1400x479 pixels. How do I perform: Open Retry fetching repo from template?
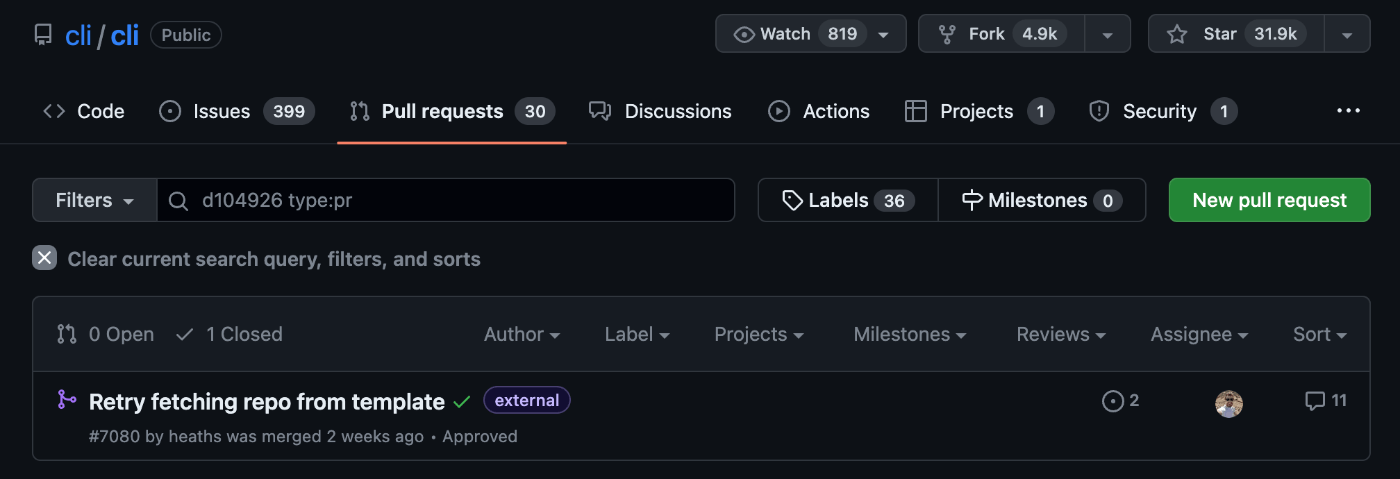pos(267,402)
